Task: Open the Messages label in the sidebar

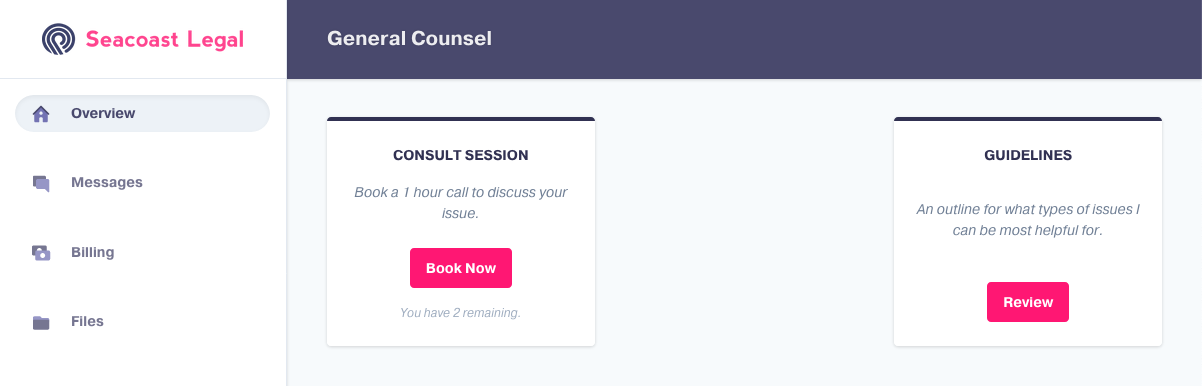Action: (x=107, y=182)
